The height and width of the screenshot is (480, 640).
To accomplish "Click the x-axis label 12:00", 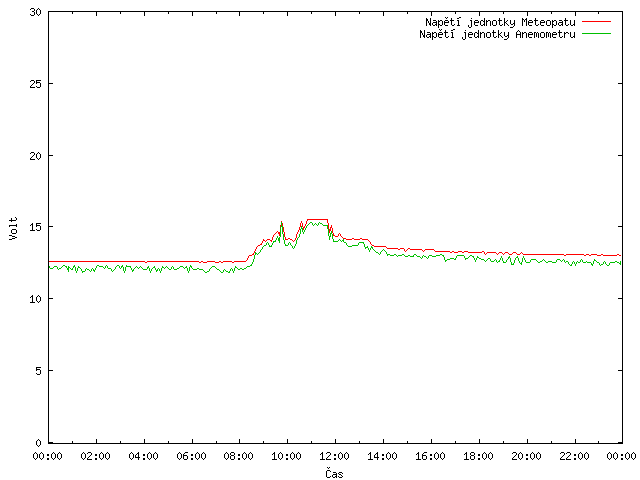I will [x=334, y=456].
